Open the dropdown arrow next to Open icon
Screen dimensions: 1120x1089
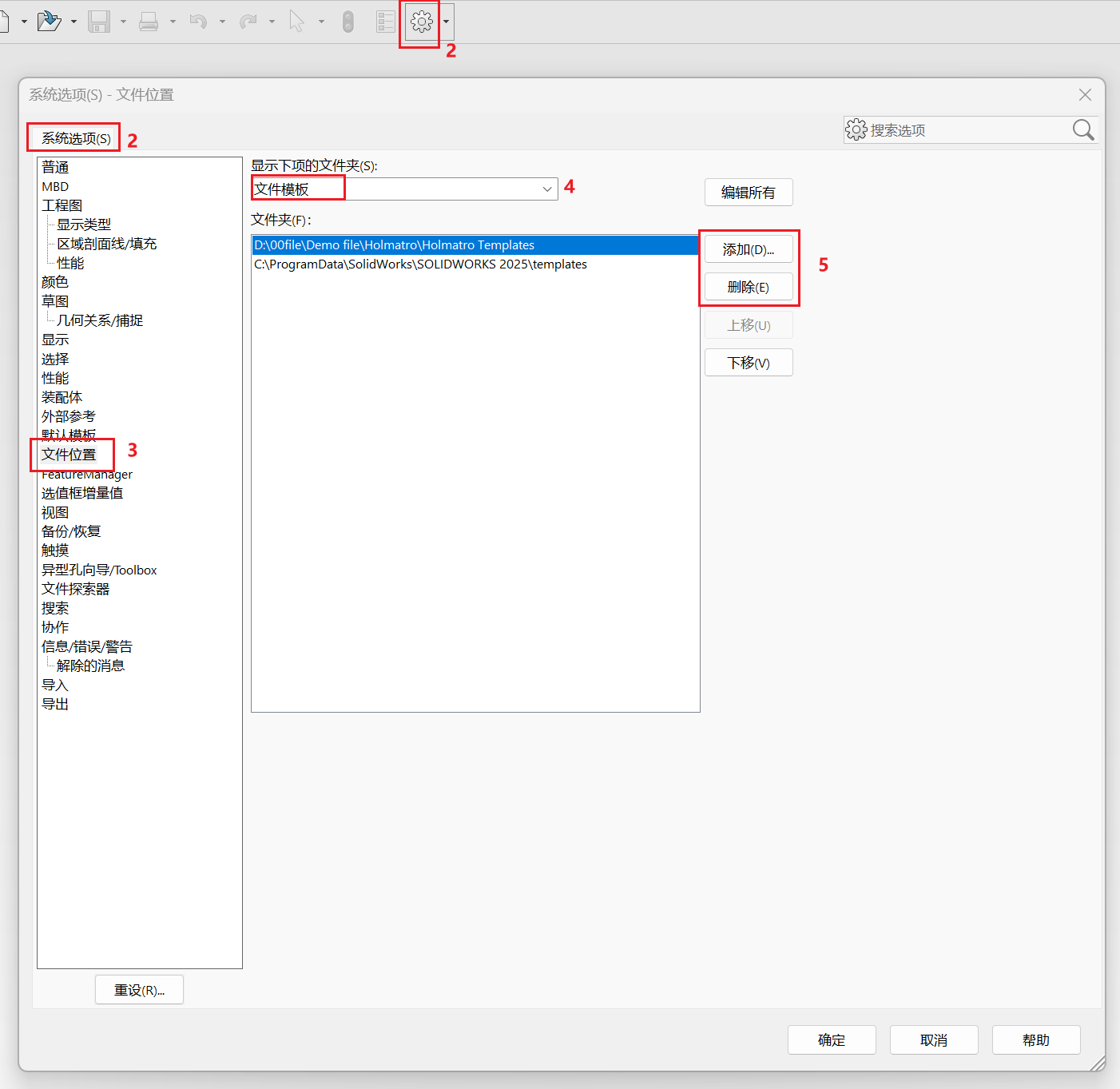pos(73,22)
